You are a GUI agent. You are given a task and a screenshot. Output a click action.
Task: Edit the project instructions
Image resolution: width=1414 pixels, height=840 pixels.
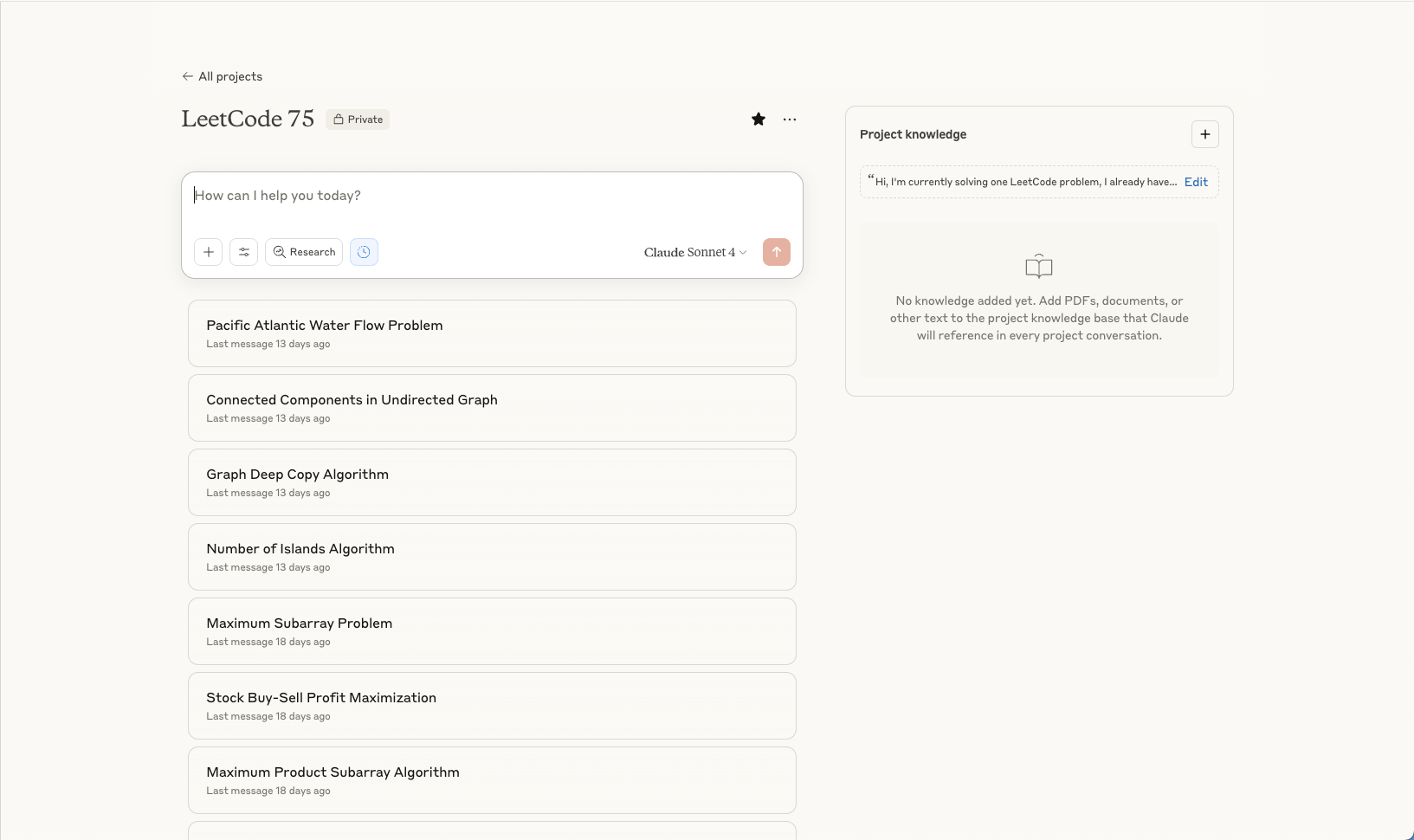coord(1196,182)
